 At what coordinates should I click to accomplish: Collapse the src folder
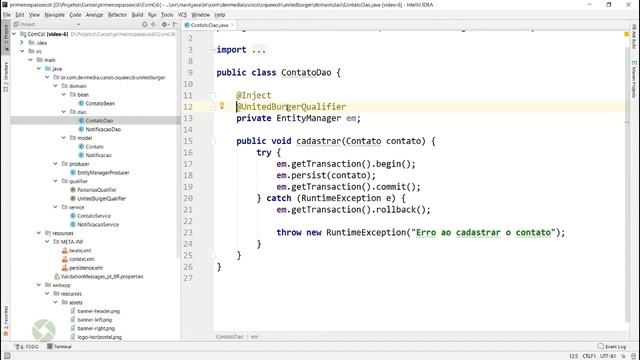tap(22, 51)
